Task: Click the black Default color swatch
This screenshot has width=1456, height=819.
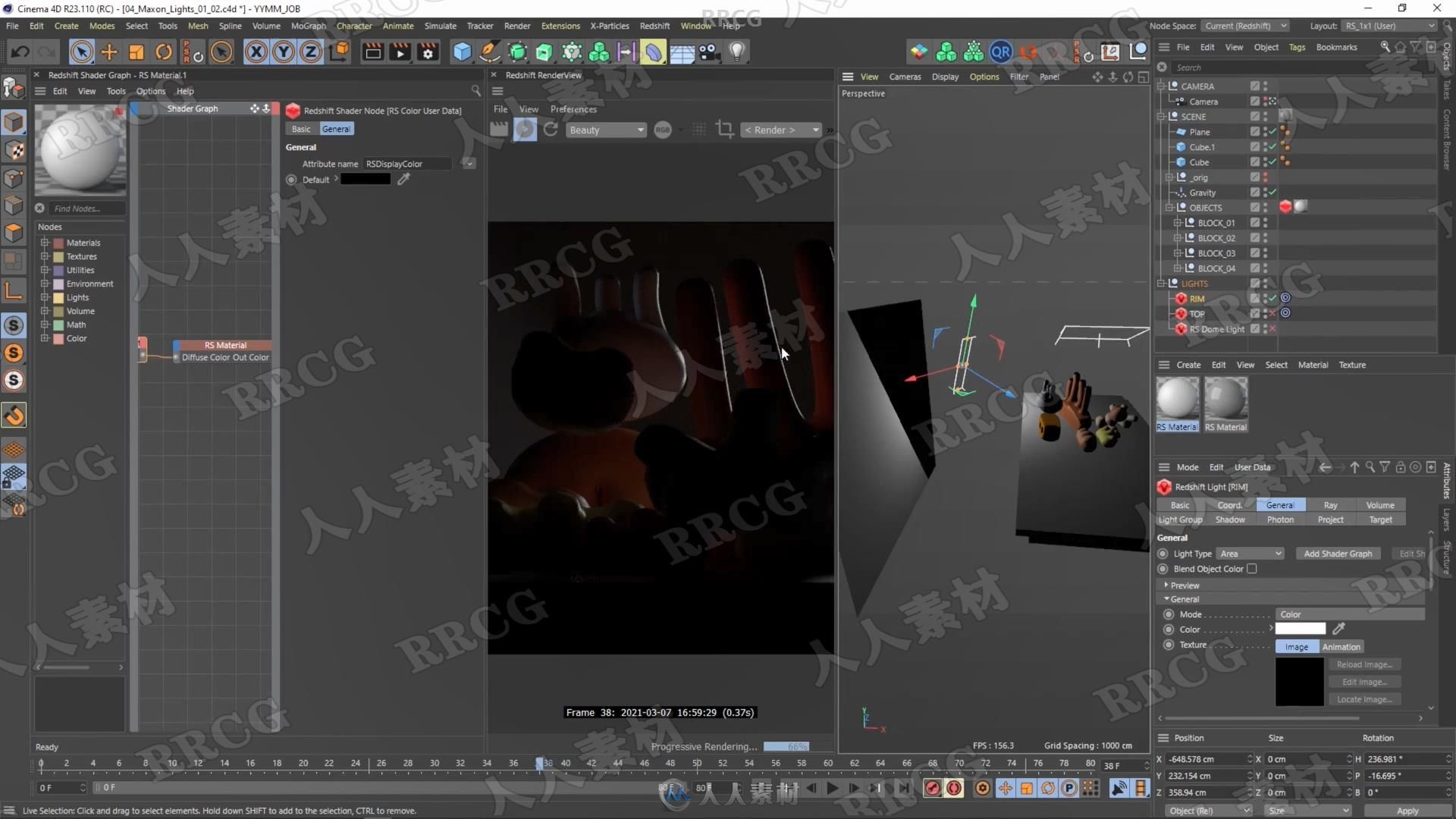Action: pyautogui.click(x=366, y=179)
